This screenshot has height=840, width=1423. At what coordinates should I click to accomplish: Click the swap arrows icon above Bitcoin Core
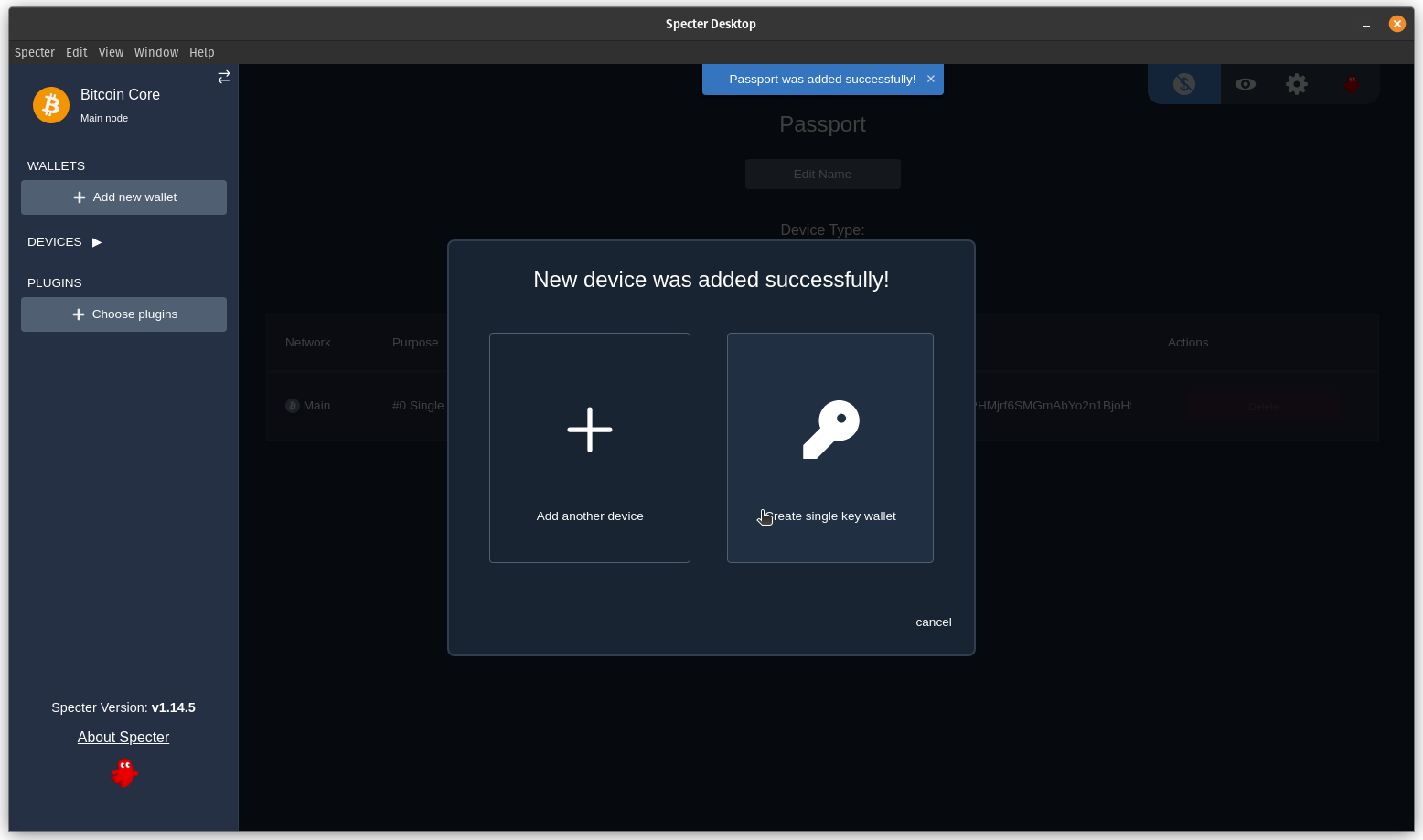point(223,77)
